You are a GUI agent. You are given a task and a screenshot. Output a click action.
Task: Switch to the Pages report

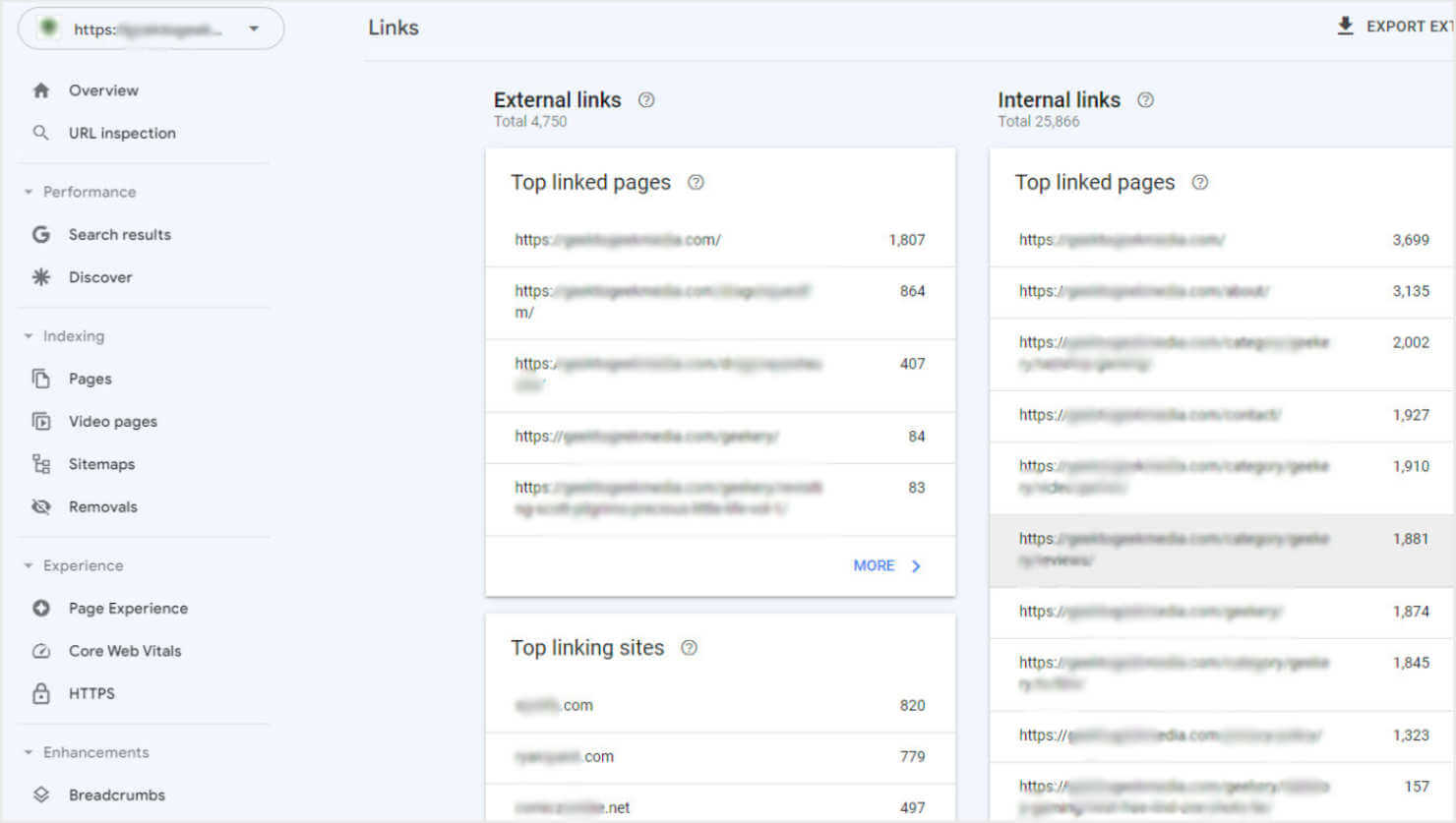click(40, 379)
